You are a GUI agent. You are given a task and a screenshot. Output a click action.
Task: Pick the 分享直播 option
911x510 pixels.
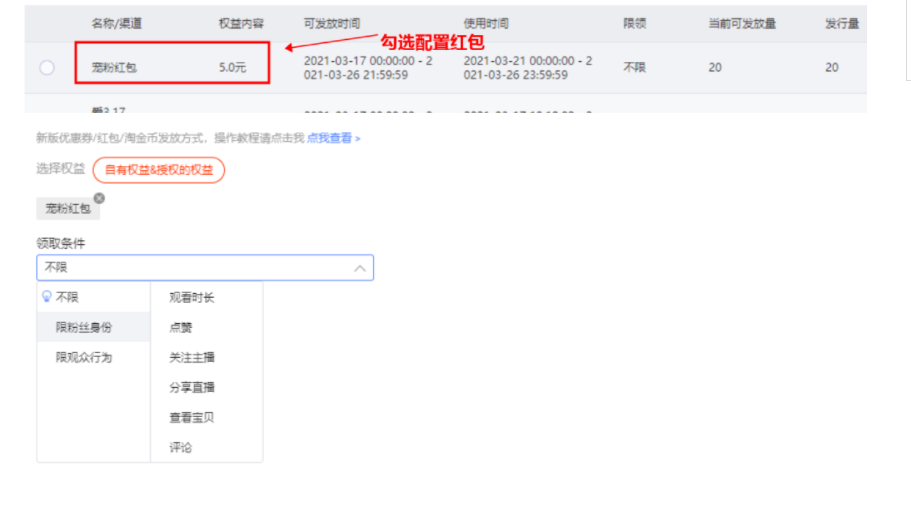click(x=192, y=387)
